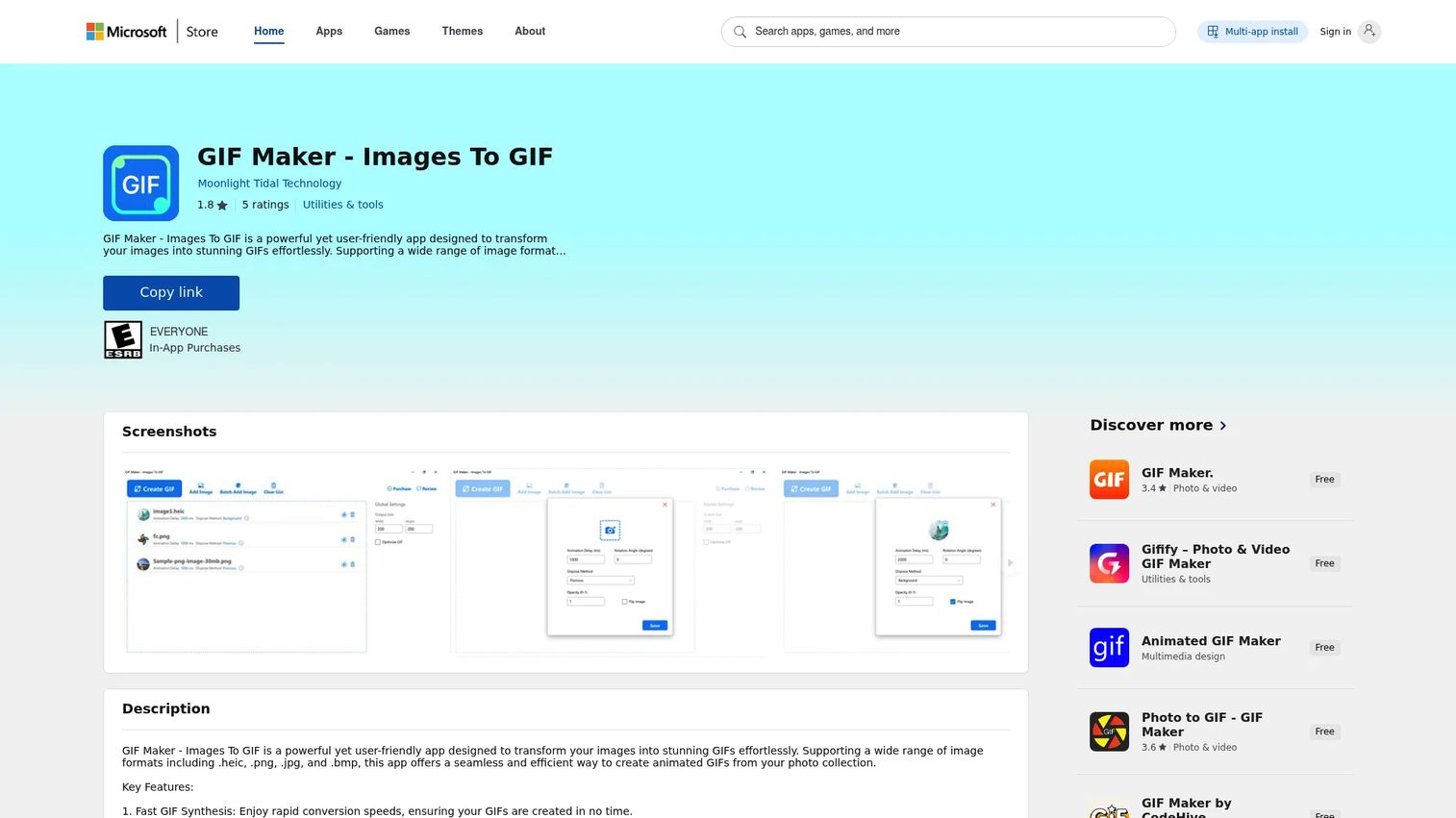Viewport: 1456px width, 818px height.
Task: Show next screenshots with the carousel arrow
Action: click(1010, 563)
